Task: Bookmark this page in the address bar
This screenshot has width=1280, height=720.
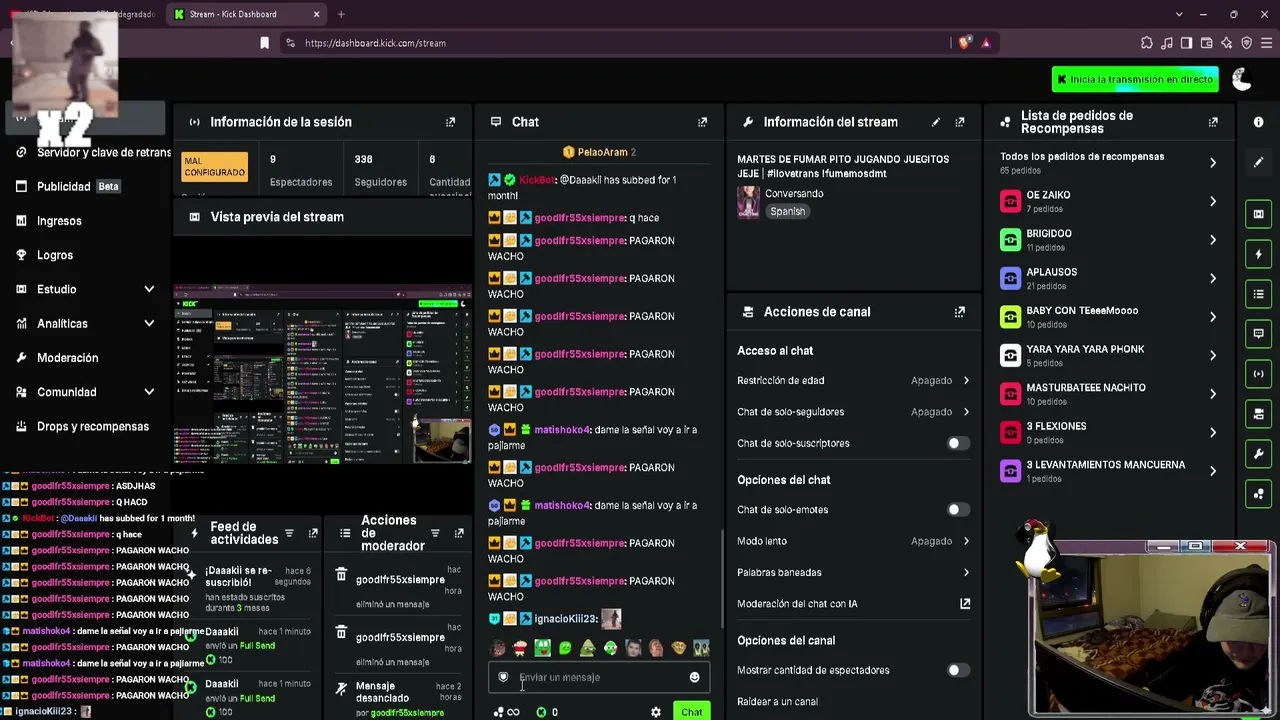Action: pyautogui.click(x=264, y=43)
